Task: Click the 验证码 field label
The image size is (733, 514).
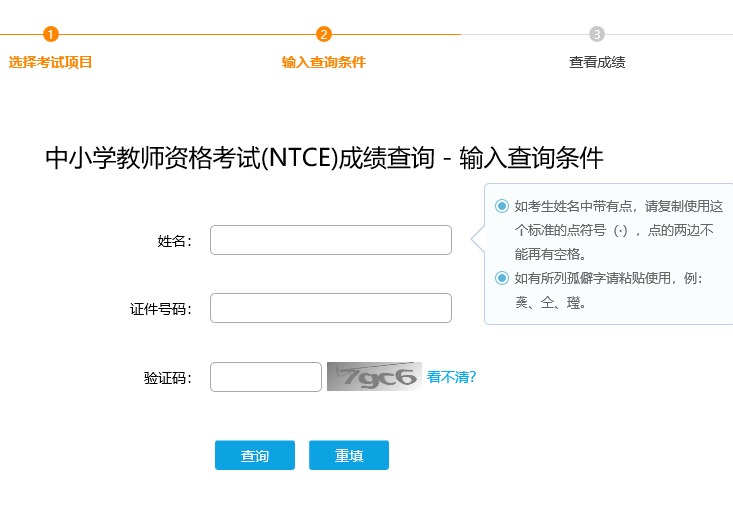Action: click(168, 378)
